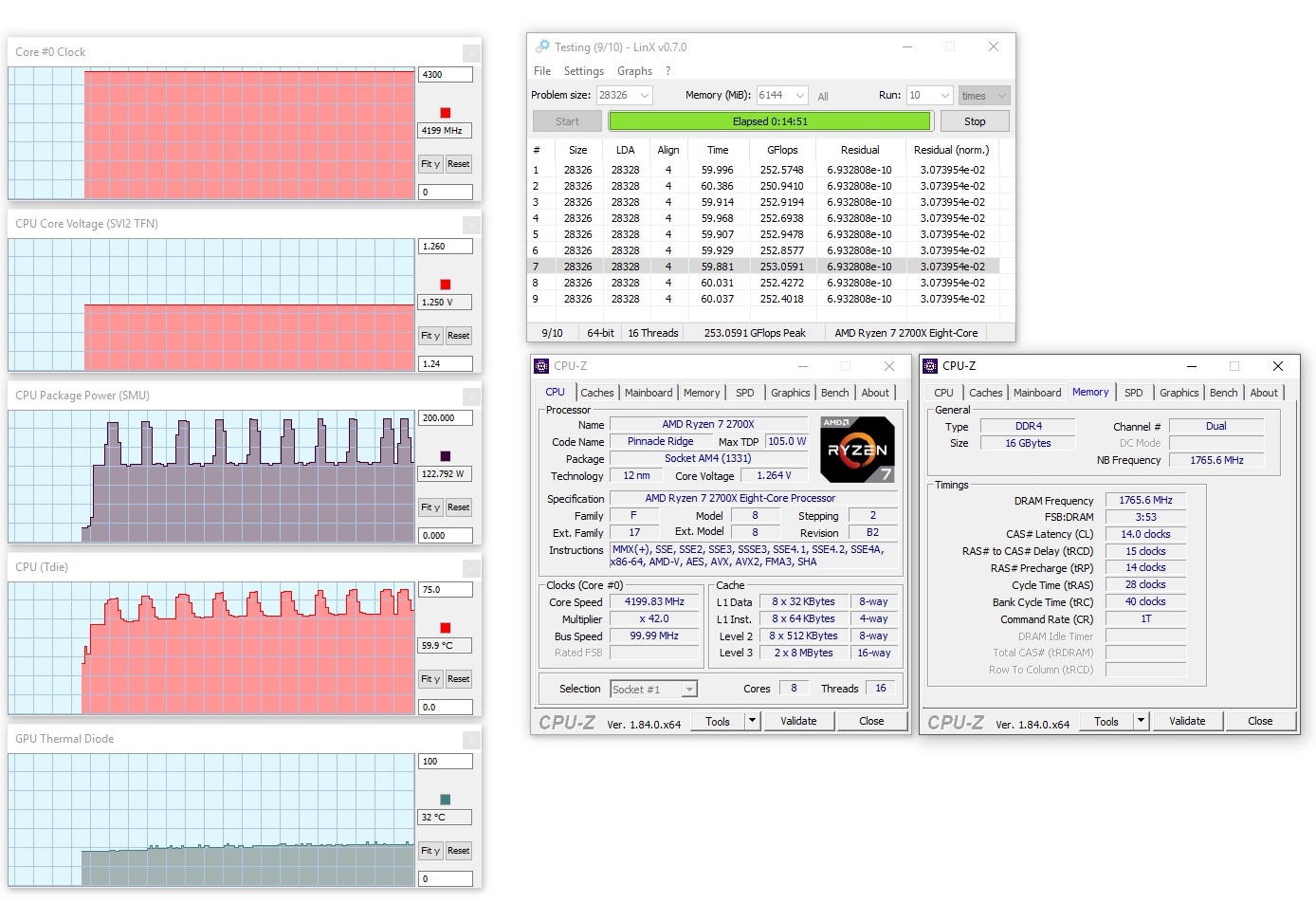Switch to Mainboard tab in the CPU-Z processor window
This screenshot has height=903, width=1316.
pyautogui.click(x=649, y=393)
